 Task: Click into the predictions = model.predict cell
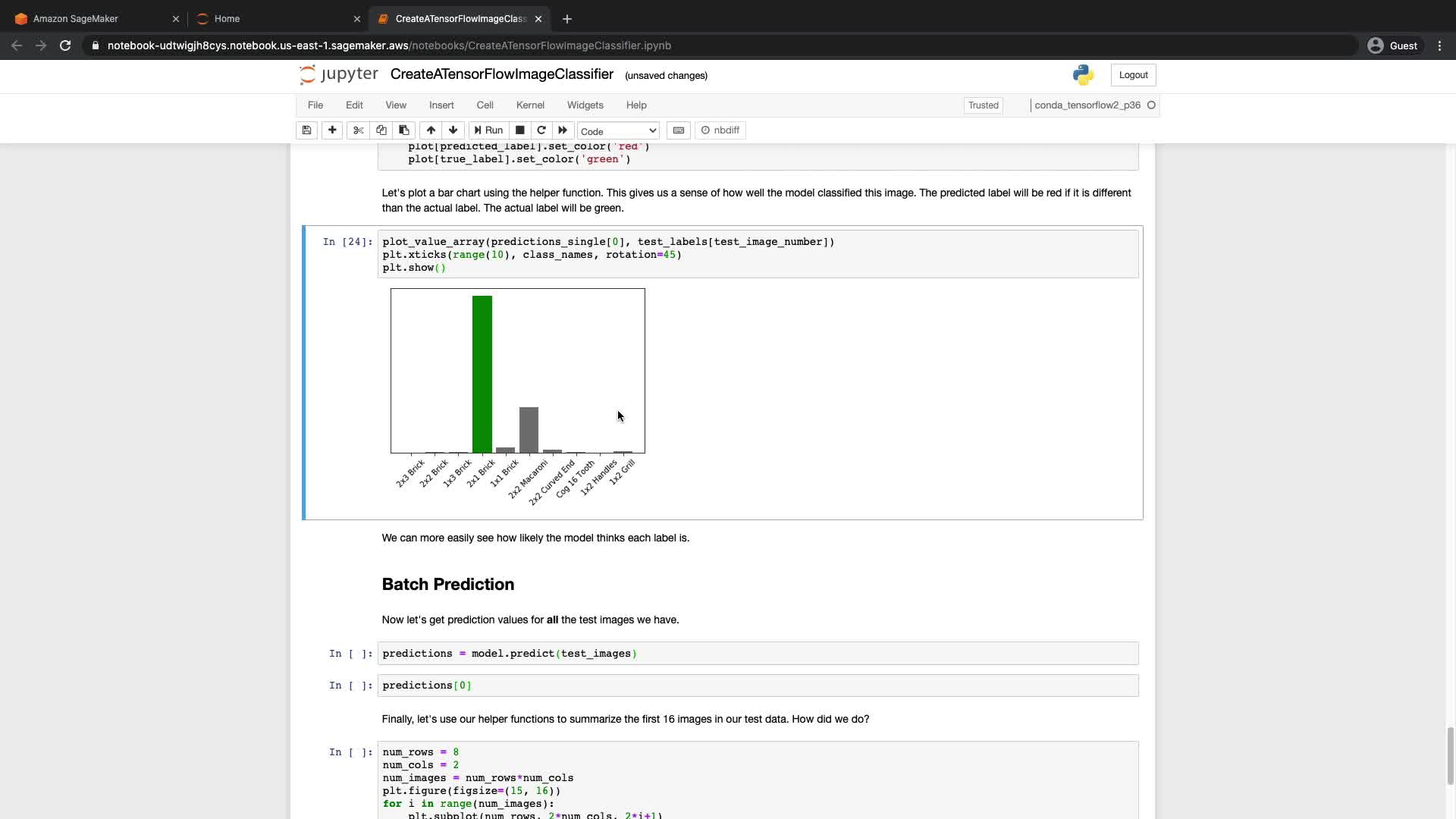tap(758, 654)
